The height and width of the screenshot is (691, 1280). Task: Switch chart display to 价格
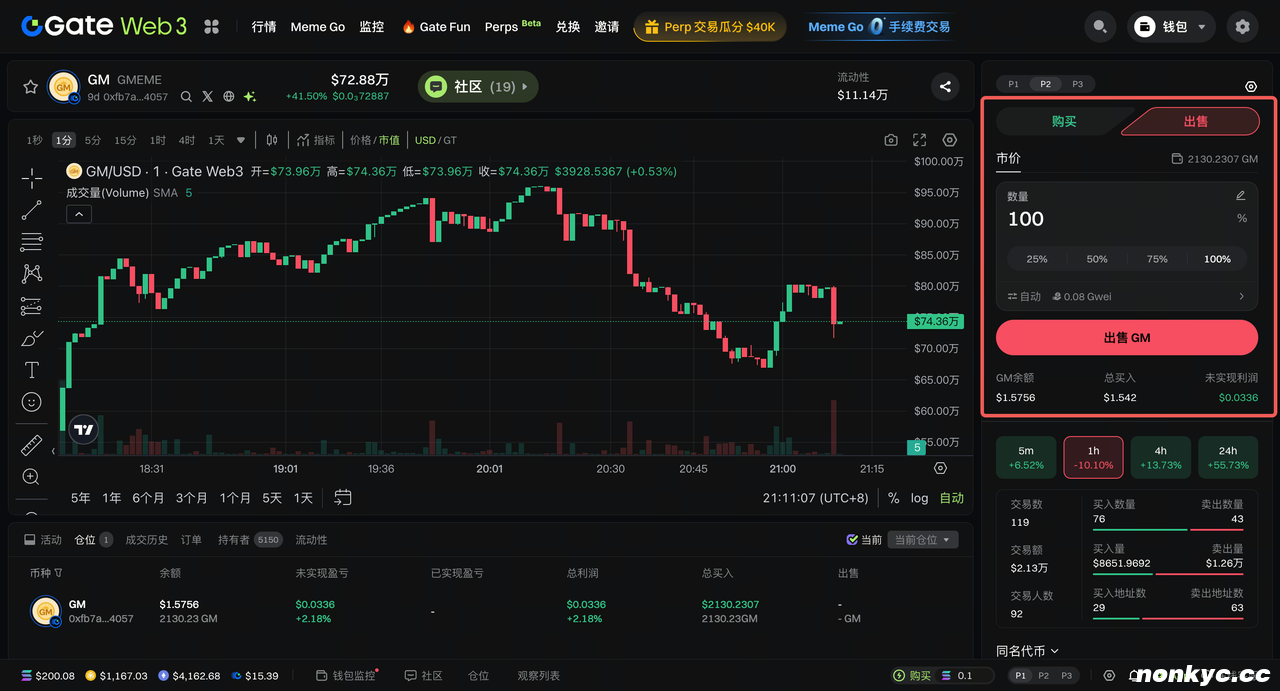pyautogui.click(x=360, y=140)
